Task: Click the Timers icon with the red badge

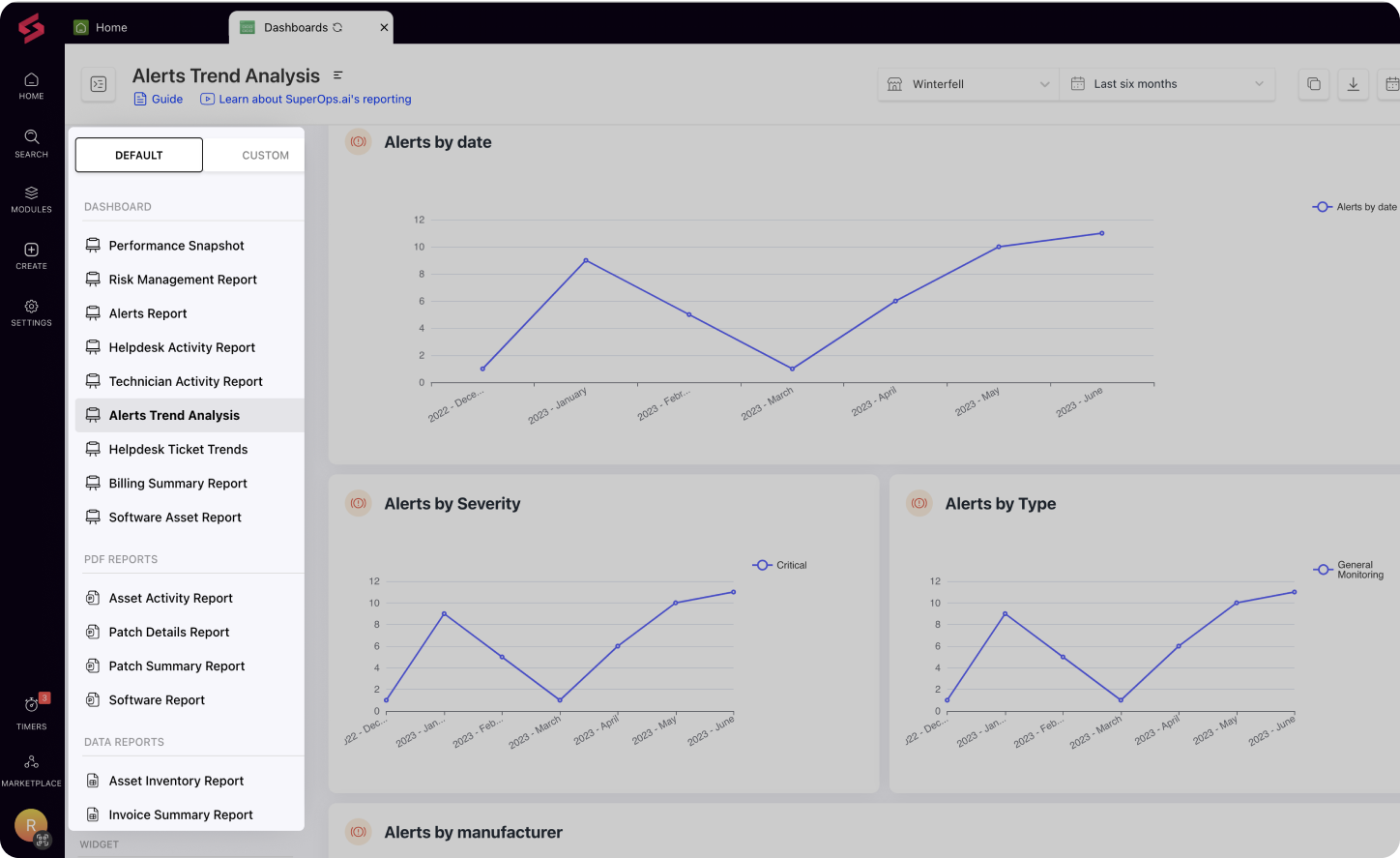Action: click(31, 711)
